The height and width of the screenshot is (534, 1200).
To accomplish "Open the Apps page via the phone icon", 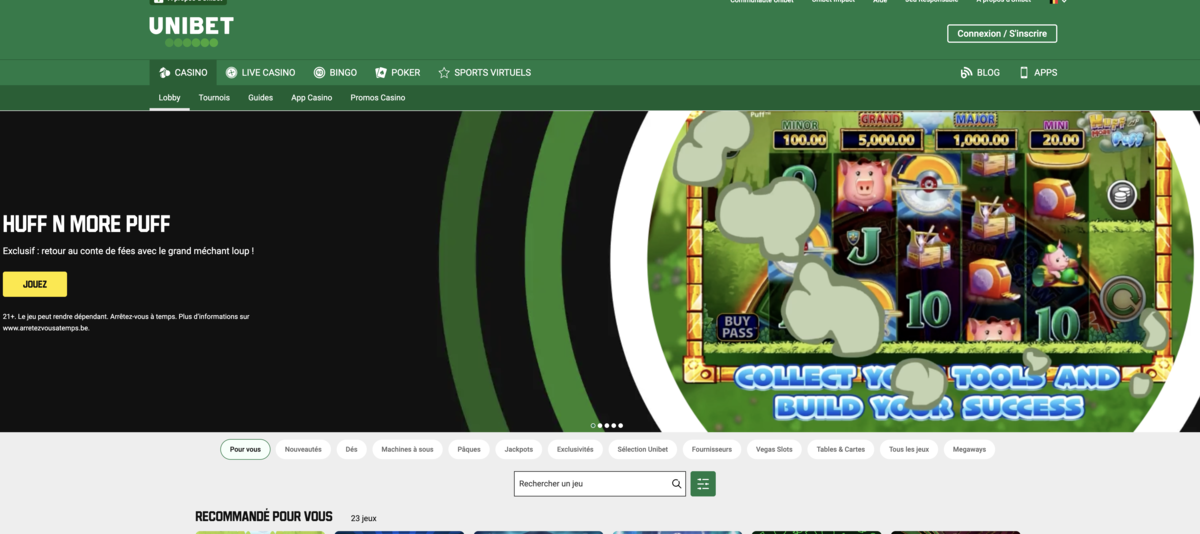I will click(1024, 73).
